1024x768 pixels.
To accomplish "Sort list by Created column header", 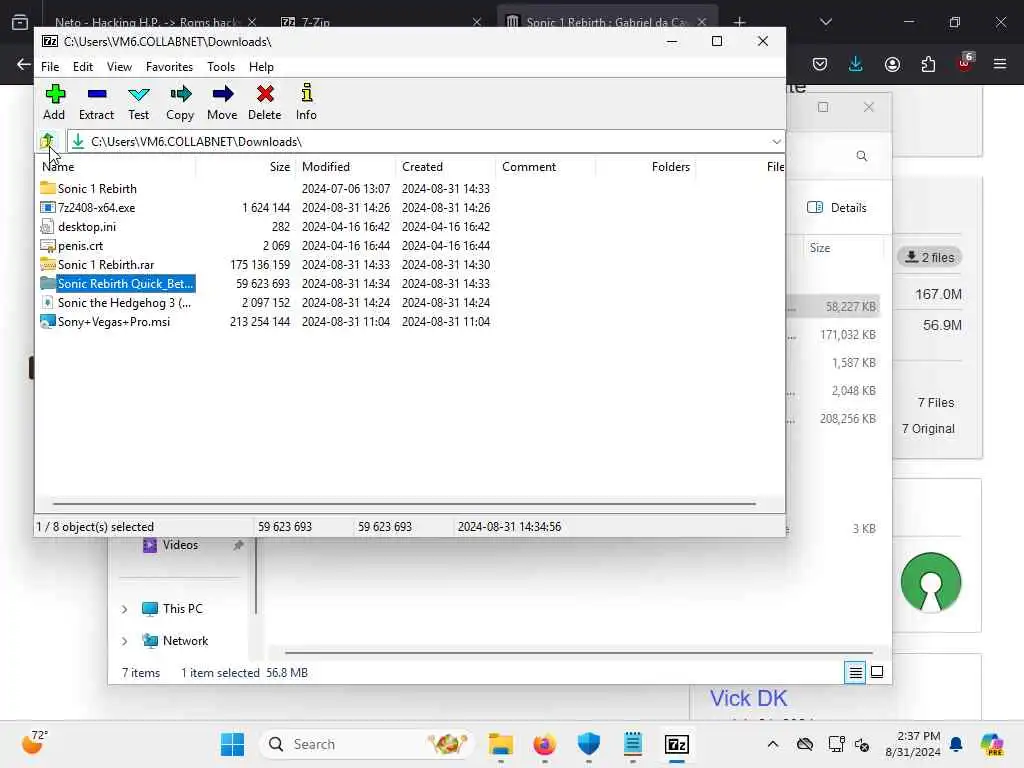I will click(445, 167).
